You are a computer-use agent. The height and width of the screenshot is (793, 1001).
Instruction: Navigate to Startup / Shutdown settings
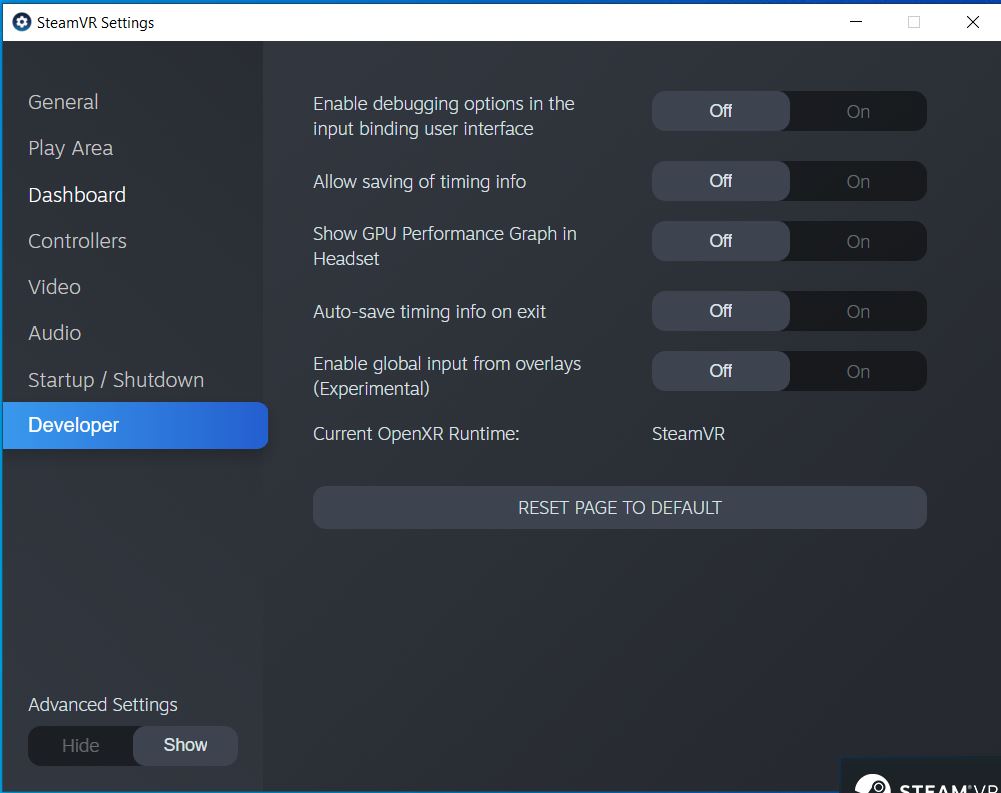tap(116, 380)
